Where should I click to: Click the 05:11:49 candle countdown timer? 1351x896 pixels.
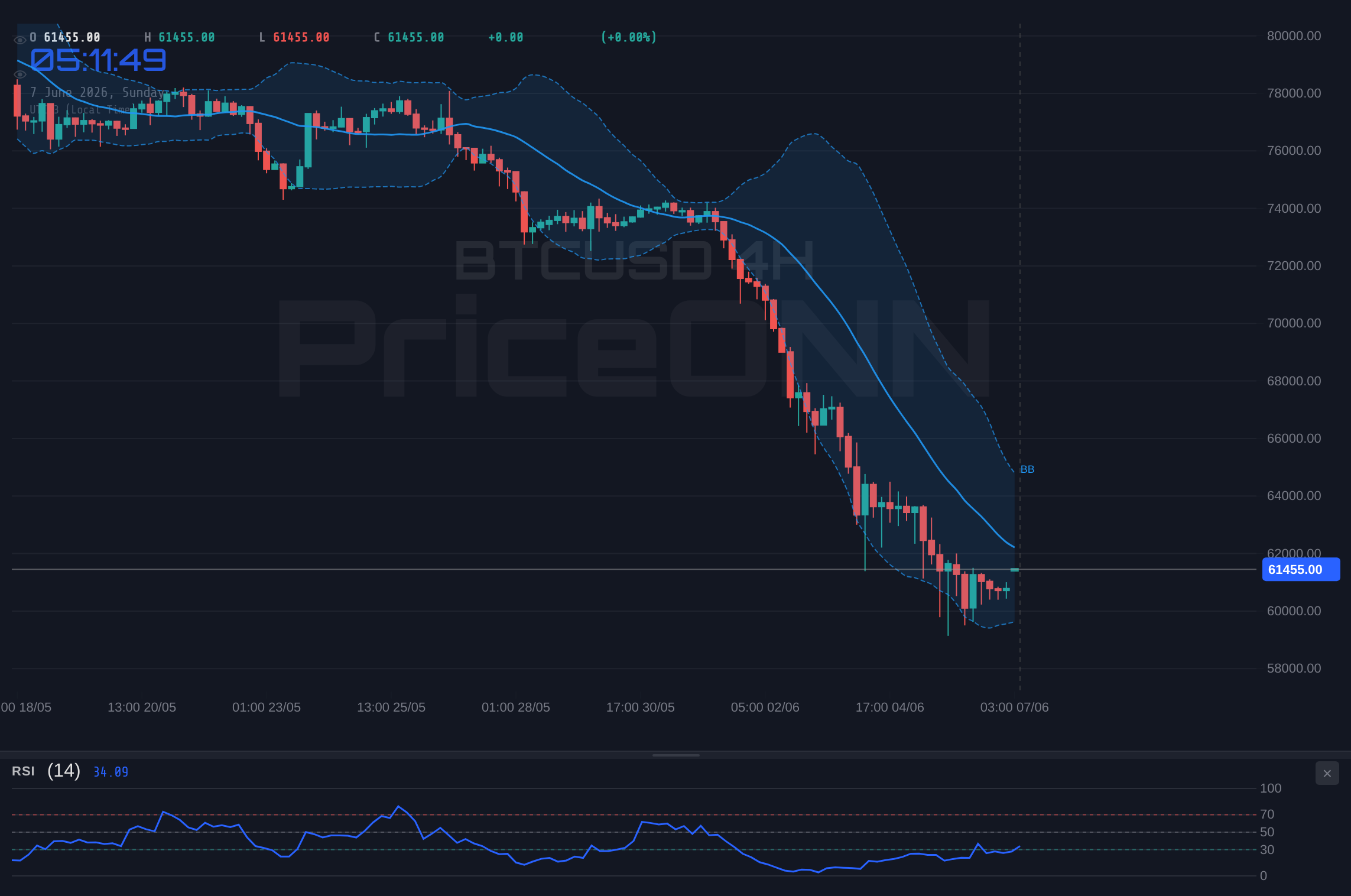pos(98,60)
